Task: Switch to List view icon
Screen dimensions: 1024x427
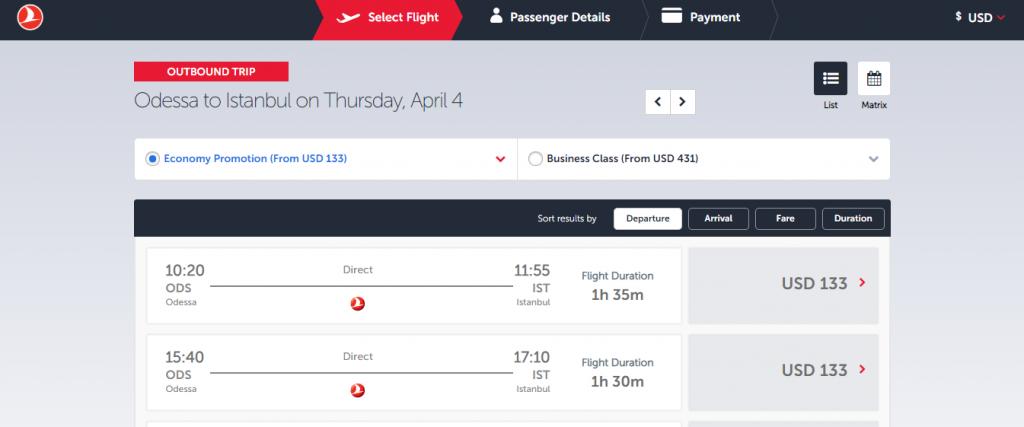Action: 830,78
